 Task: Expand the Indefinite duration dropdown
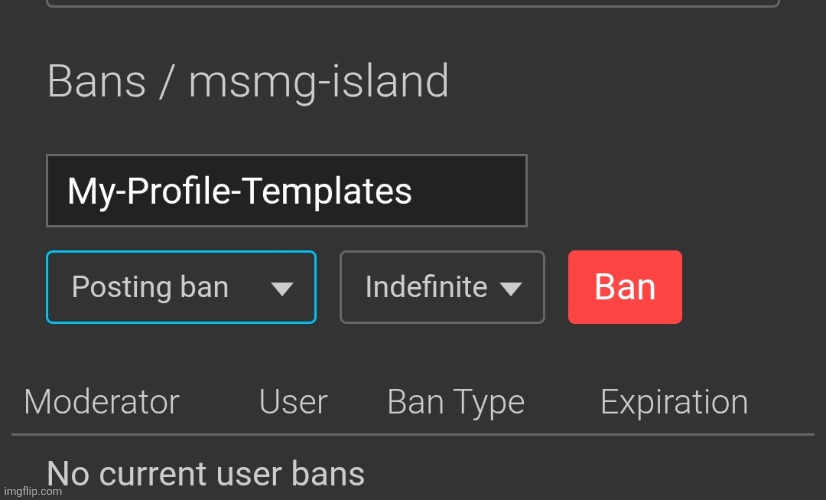click(x=442, y=287)
